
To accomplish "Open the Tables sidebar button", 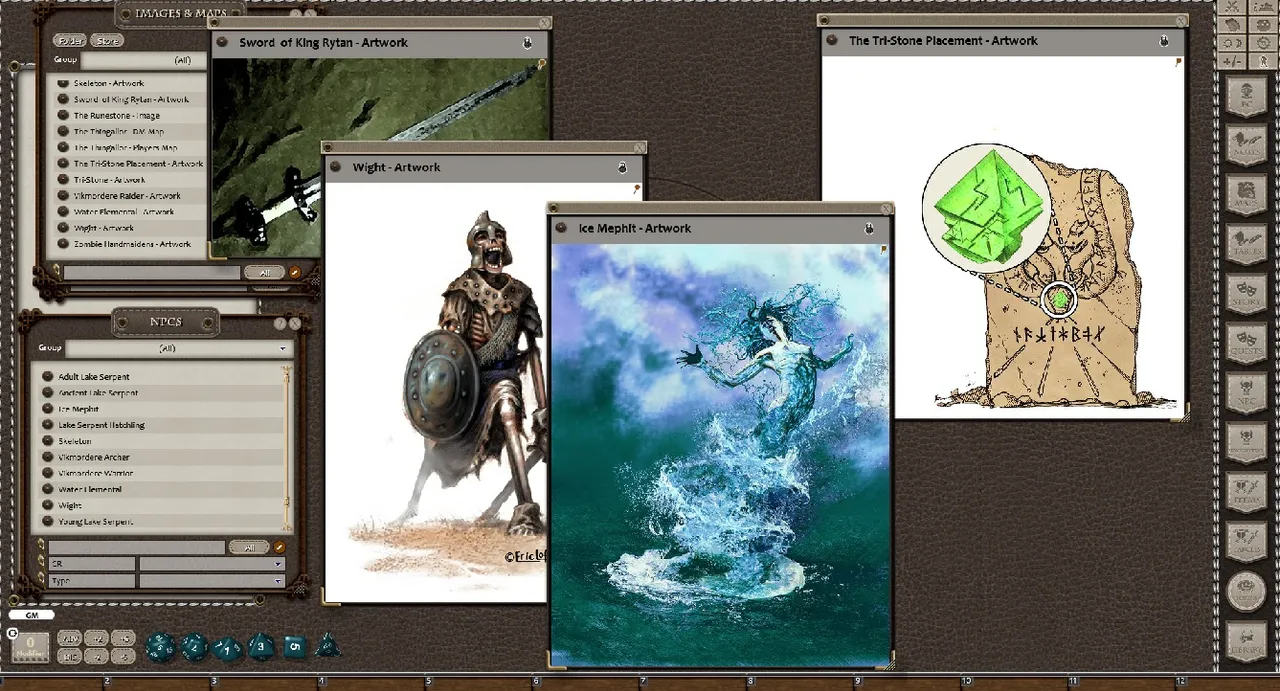I will pyautogui.click(x=1246, y=243).
